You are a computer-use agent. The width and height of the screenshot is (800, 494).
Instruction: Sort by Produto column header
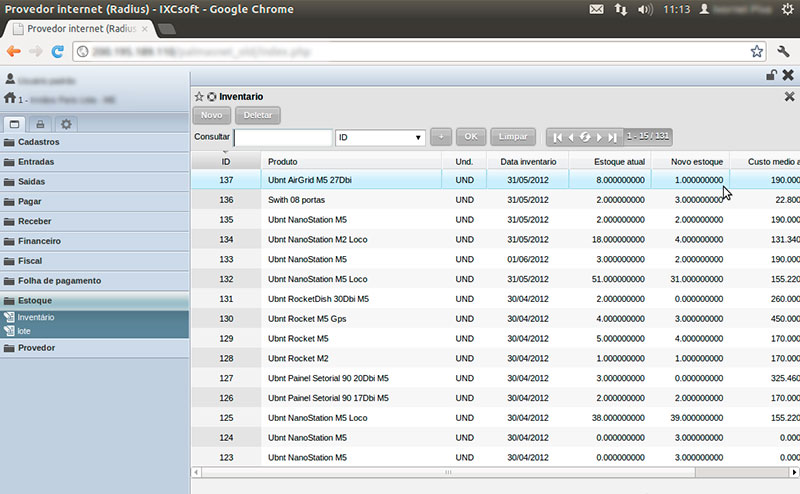click(x=351, y=162)
